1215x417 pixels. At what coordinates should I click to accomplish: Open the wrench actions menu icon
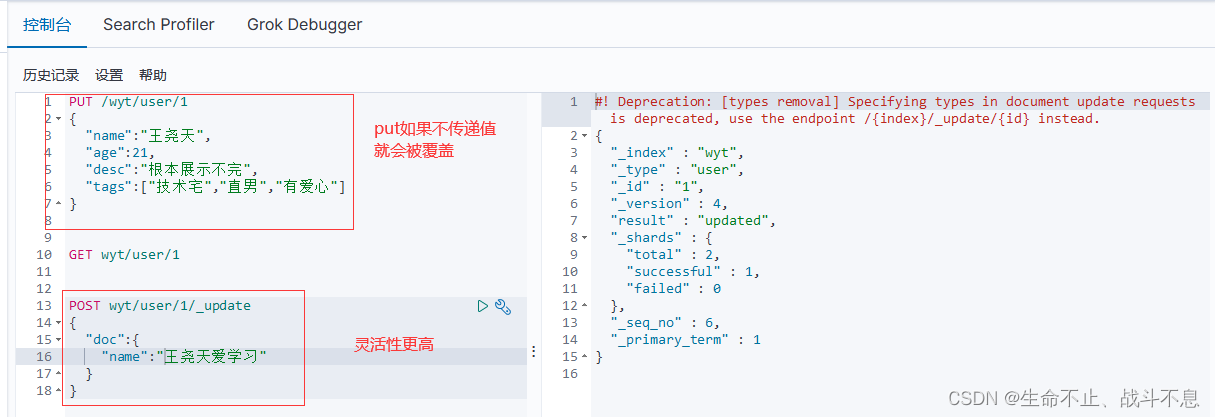[x=504, y=306]
